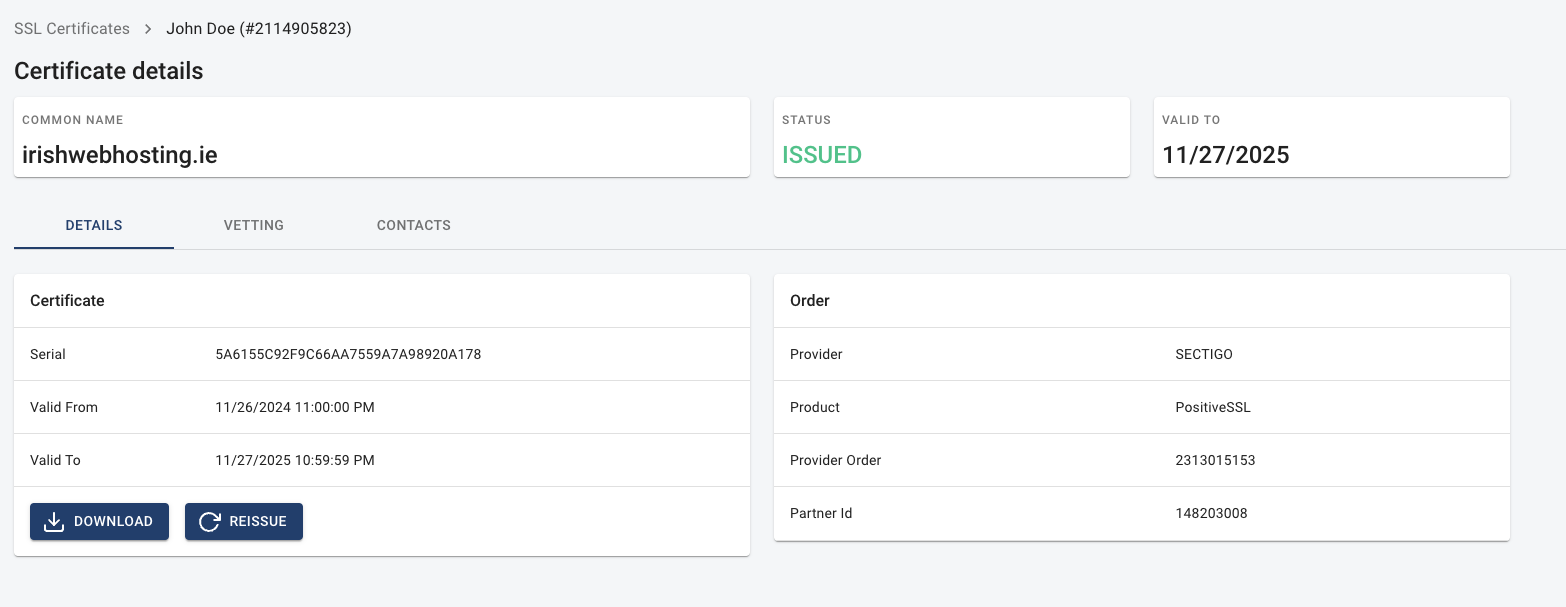Click the ISSUED status text
The height and width of the screenshot is (607, 1566).
(822, 155)
